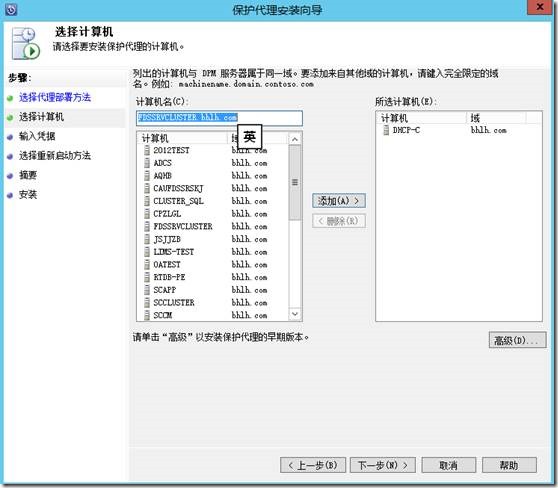Click the server icon beside CPZLGL
This screenshot has width=558, height=488.
click(x=147, y=214)
